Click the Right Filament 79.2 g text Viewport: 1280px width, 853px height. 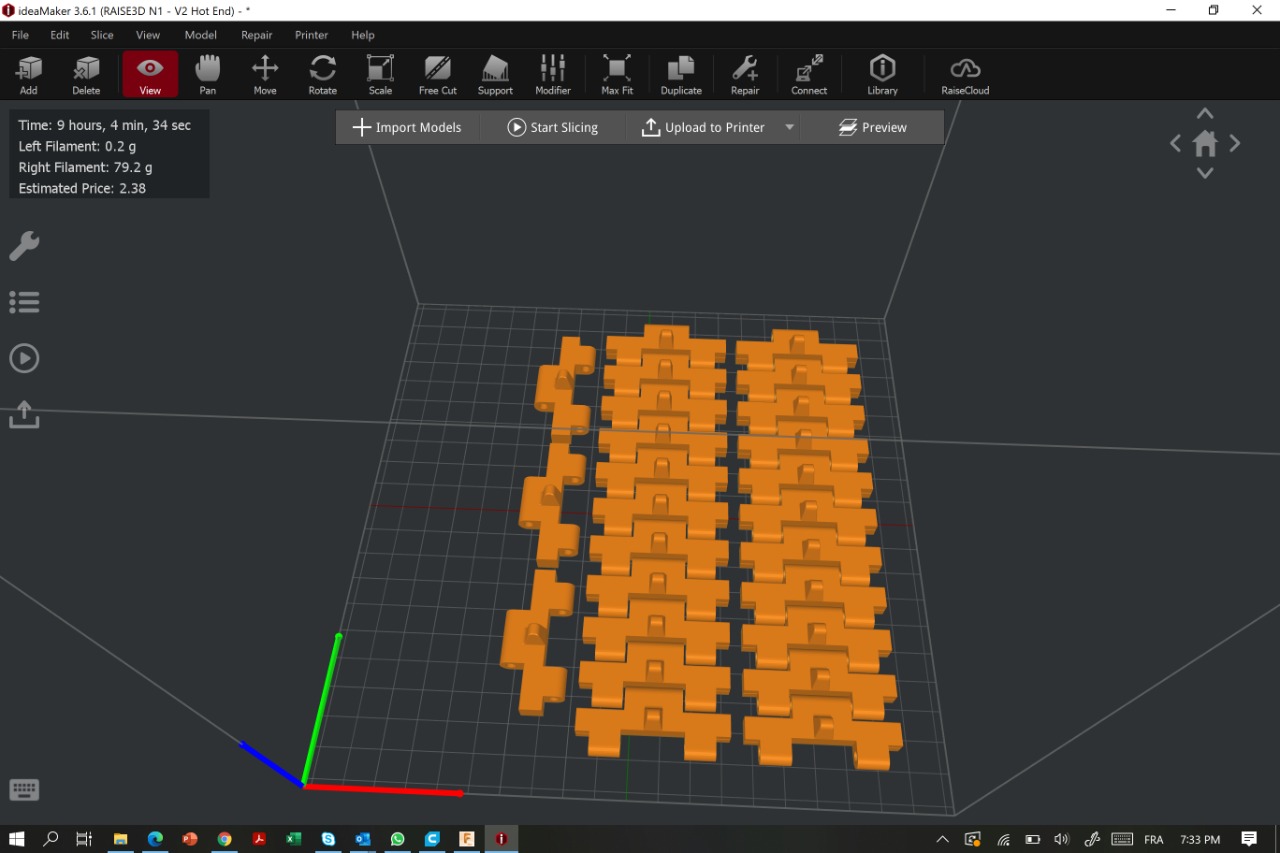tap(85, 167)
